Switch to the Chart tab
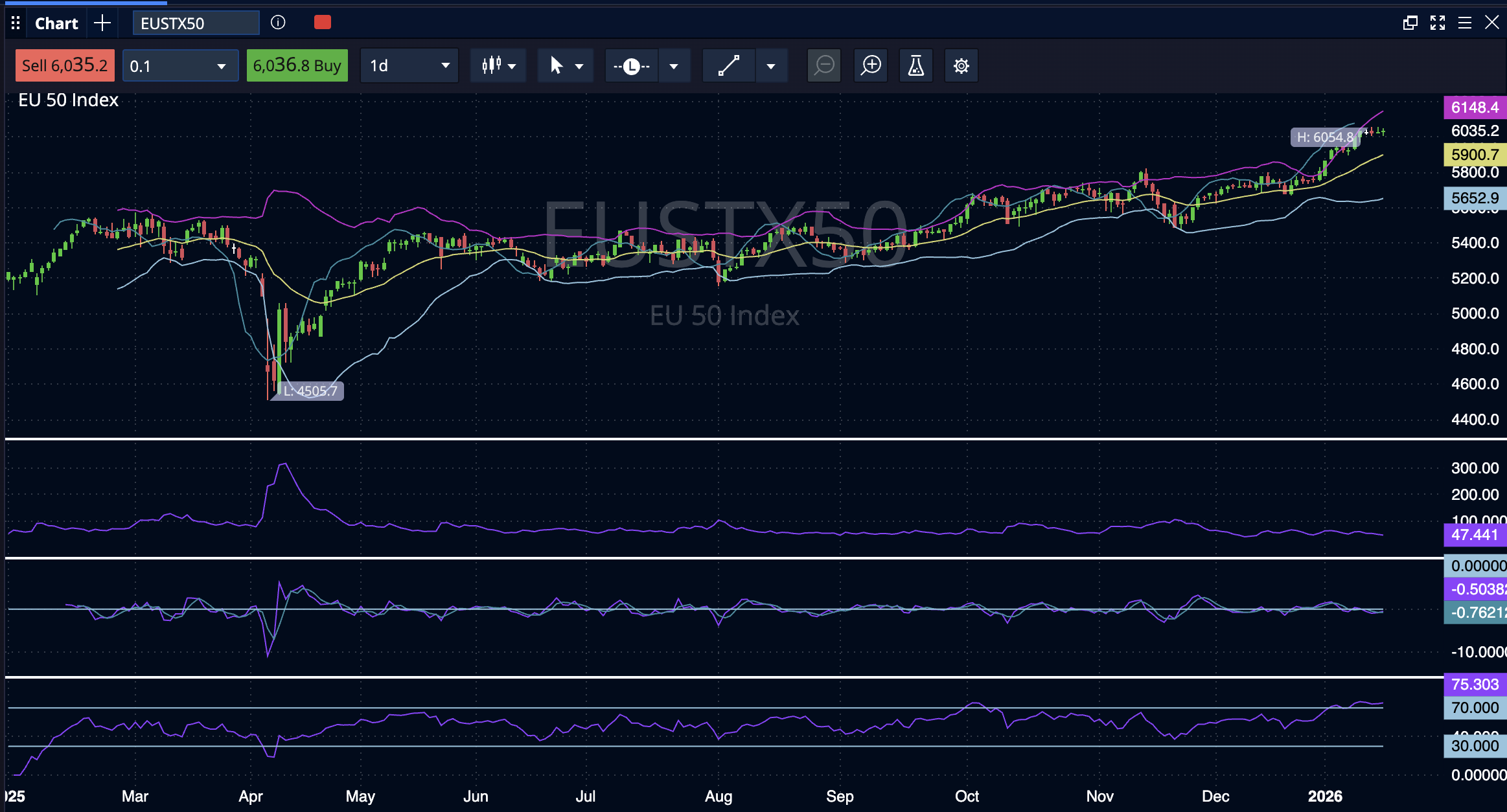Screen dimensions: 1507x812 (x=56, y=23)
